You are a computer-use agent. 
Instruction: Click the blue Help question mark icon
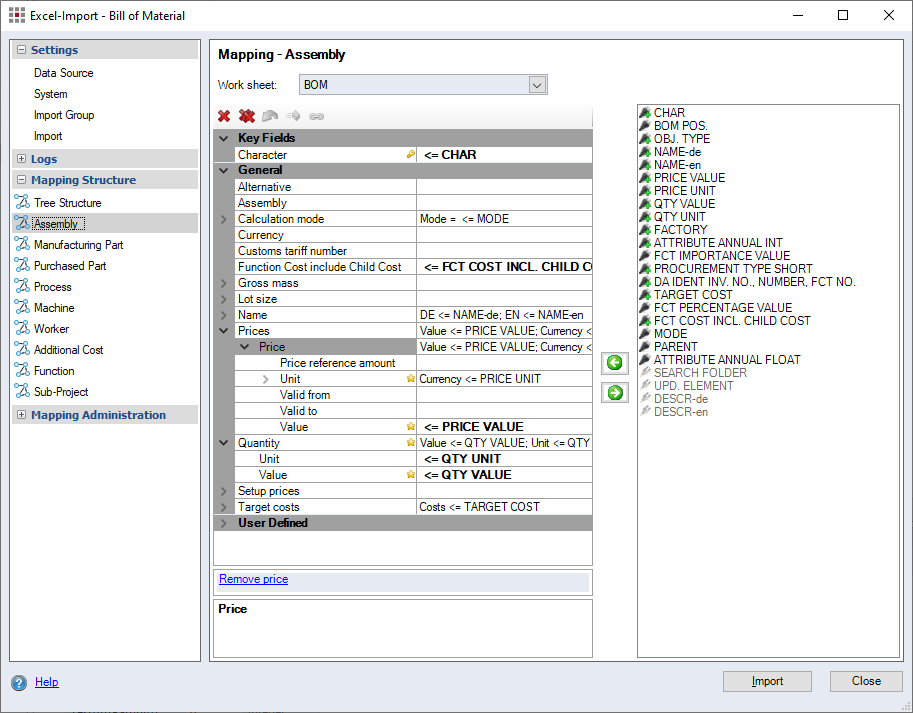click(x=19, y=683)
